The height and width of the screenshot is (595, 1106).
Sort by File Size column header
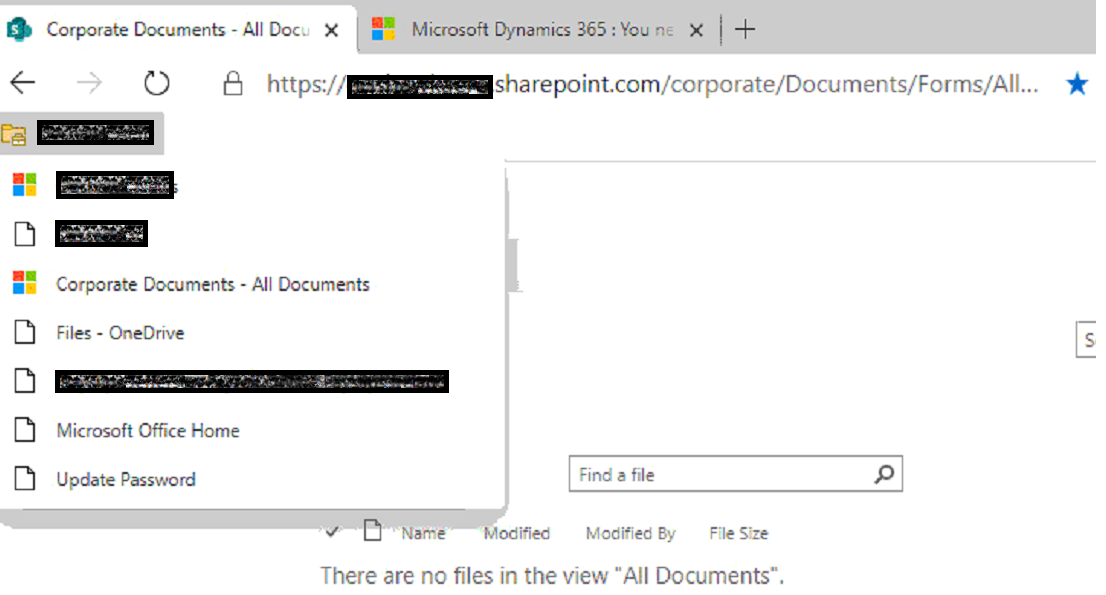click(x=739, y=534)
